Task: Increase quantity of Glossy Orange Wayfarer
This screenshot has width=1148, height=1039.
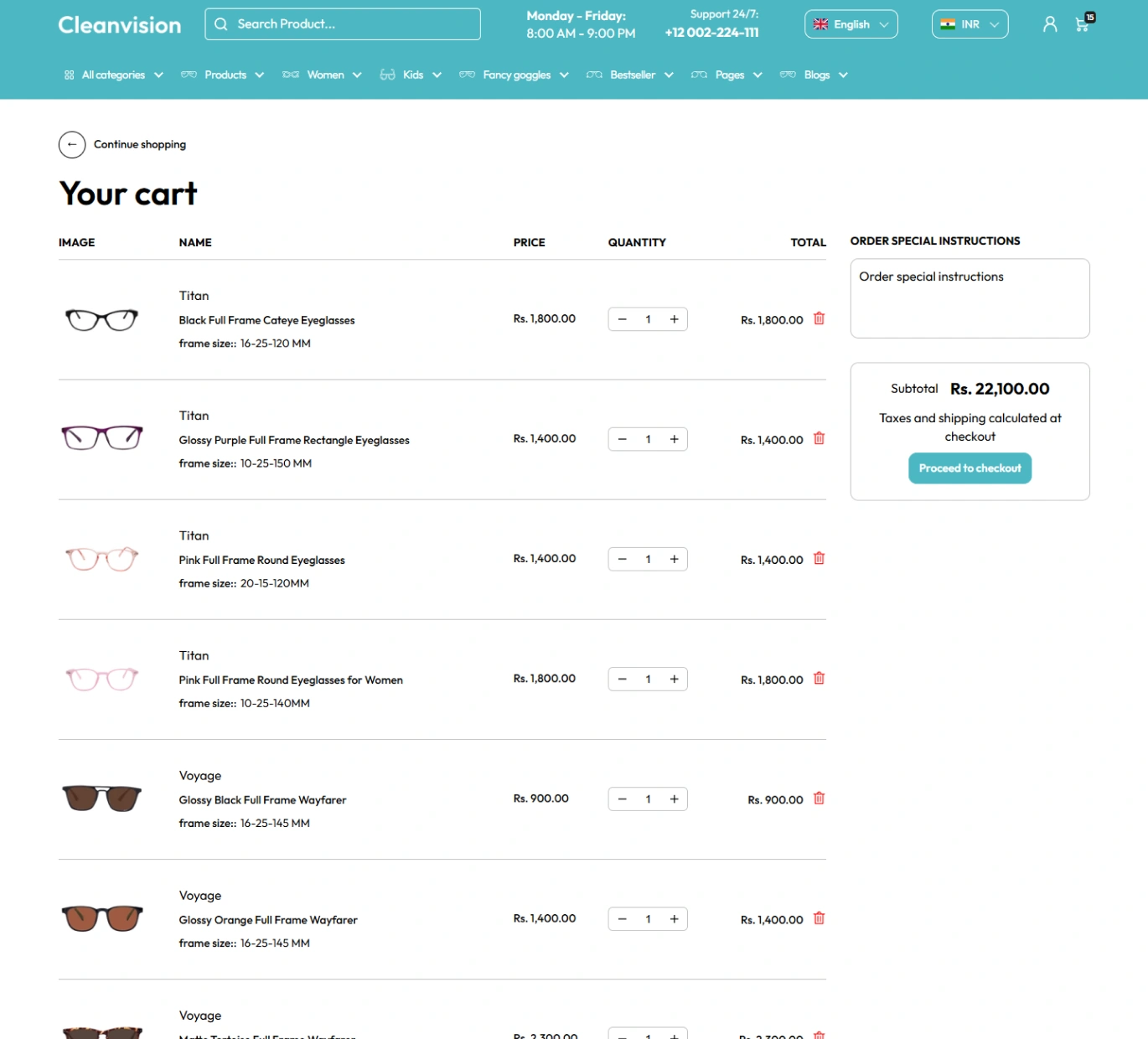Action: [x=674, y=918]
